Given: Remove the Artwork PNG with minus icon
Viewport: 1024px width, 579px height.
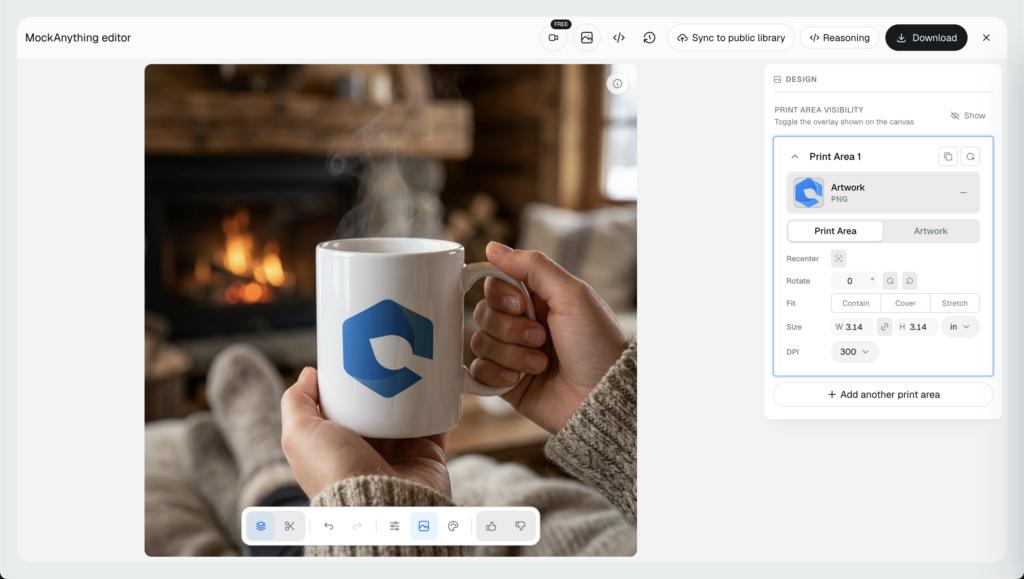Looking at the screenshot, I should coord(963,193).
